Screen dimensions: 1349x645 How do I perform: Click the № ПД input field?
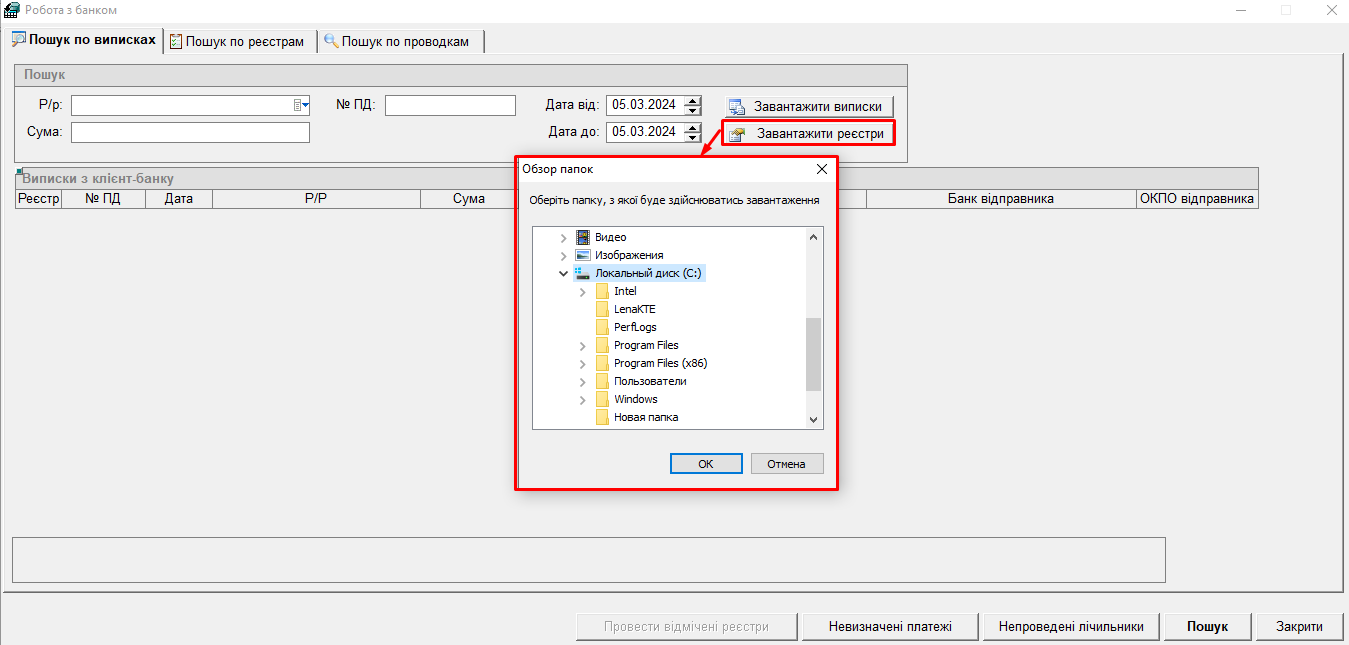(x=450, y=106)
